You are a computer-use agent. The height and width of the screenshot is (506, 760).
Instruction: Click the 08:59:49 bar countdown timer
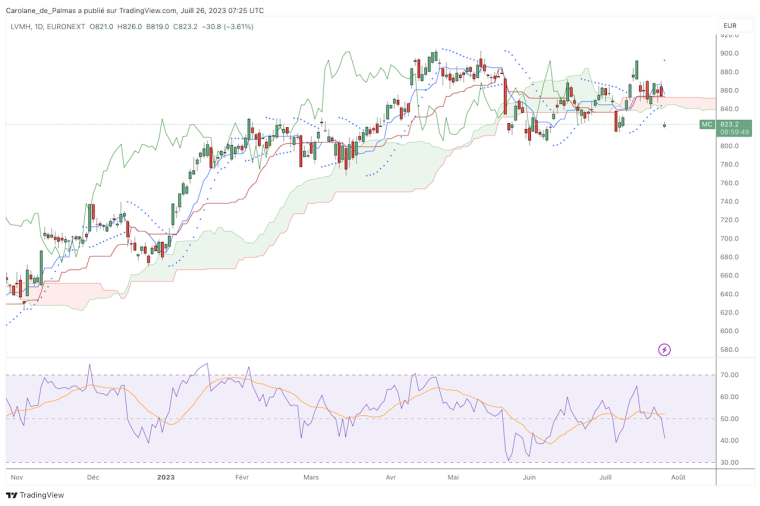coord(734,131)
